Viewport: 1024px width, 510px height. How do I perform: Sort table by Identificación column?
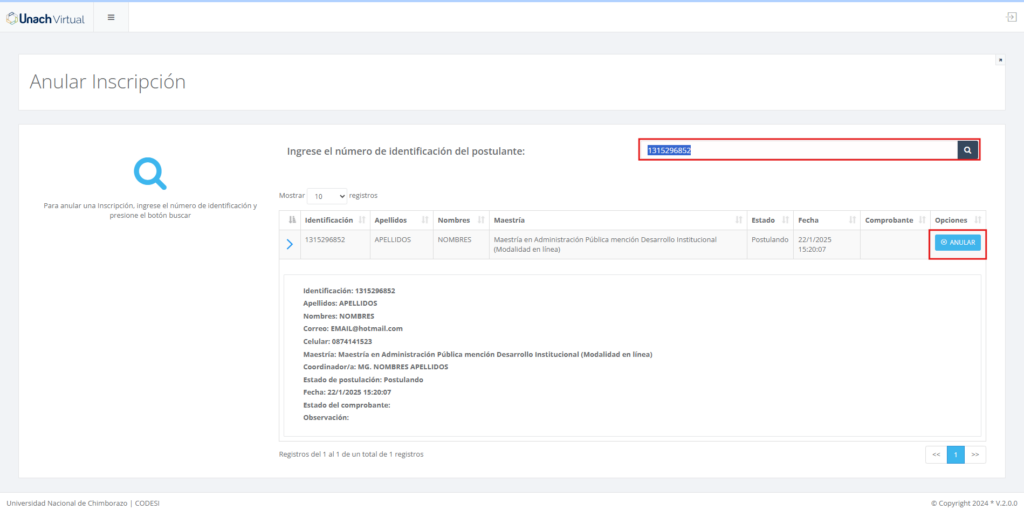click(333, 220)
